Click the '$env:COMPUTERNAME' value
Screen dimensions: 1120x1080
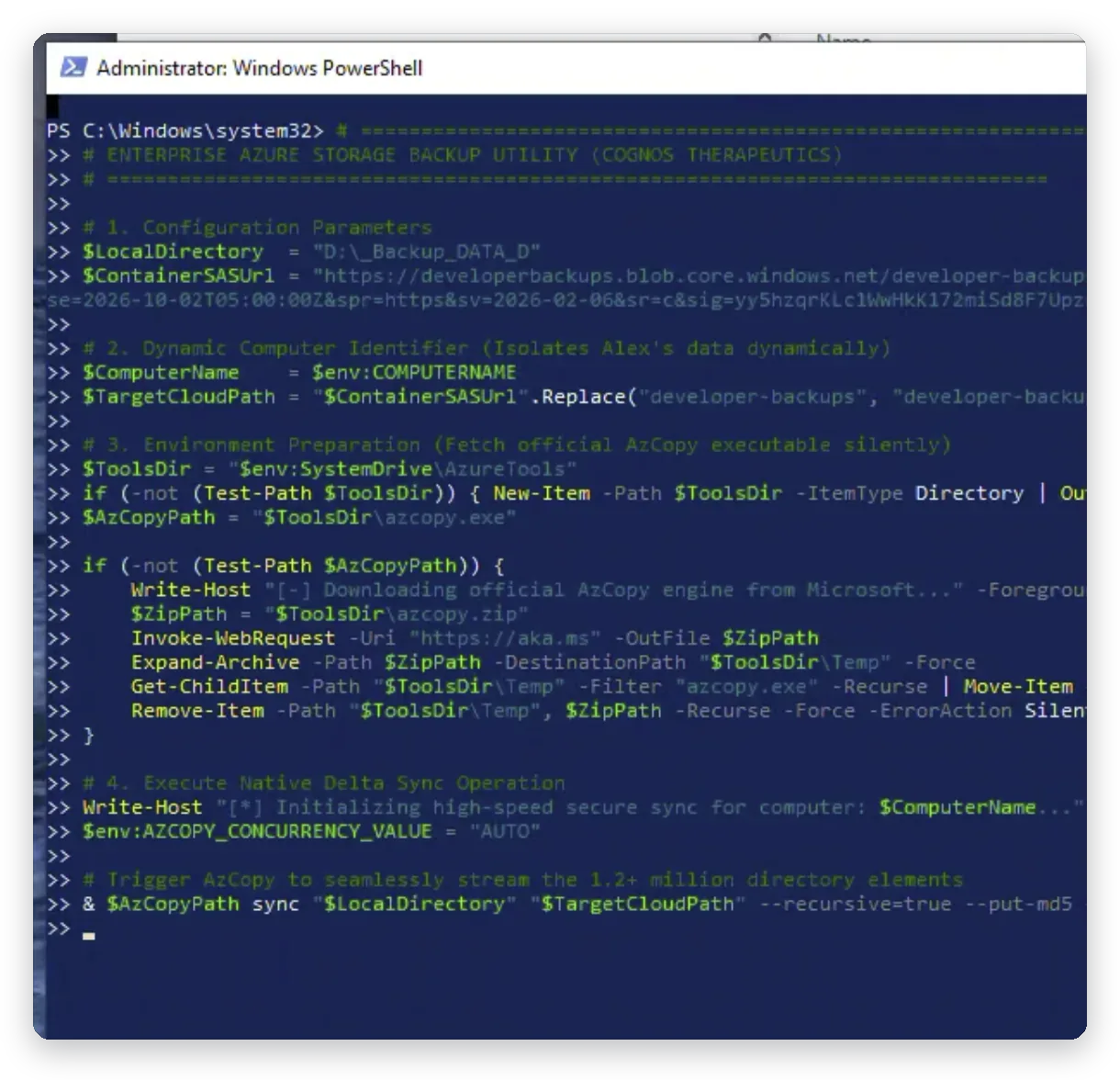tap(414, 372)
